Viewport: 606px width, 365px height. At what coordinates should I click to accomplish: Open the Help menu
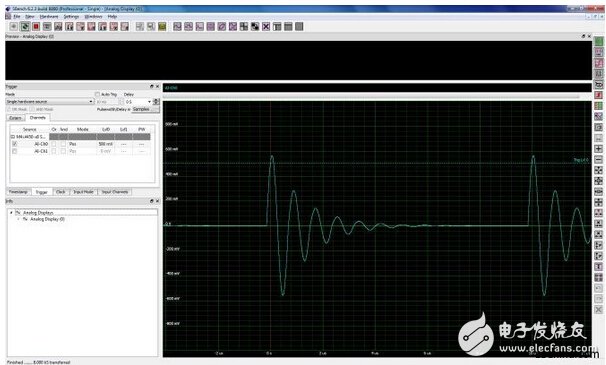[x=112, y=17]
